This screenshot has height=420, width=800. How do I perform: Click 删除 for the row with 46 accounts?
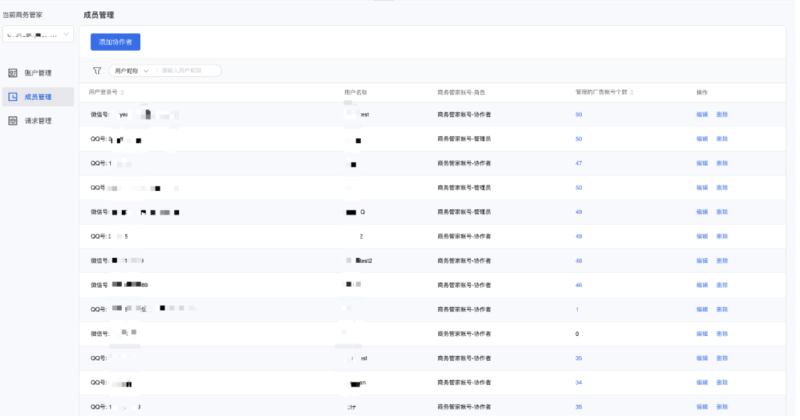722,285
